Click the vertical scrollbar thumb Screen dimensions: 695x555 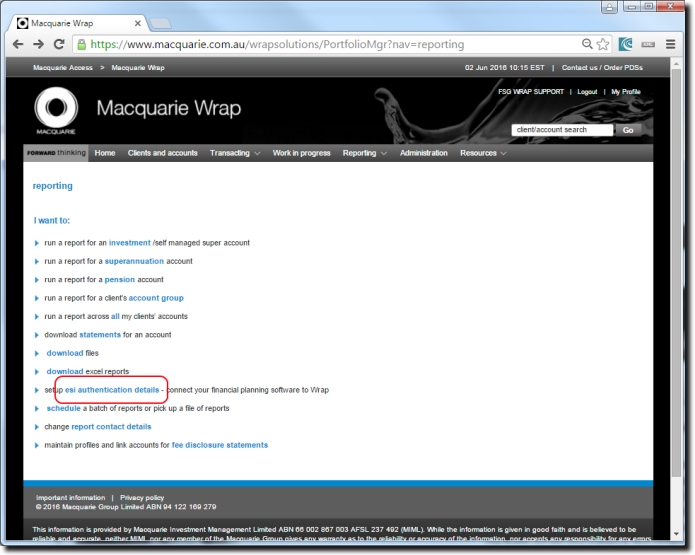coord(676,273)
